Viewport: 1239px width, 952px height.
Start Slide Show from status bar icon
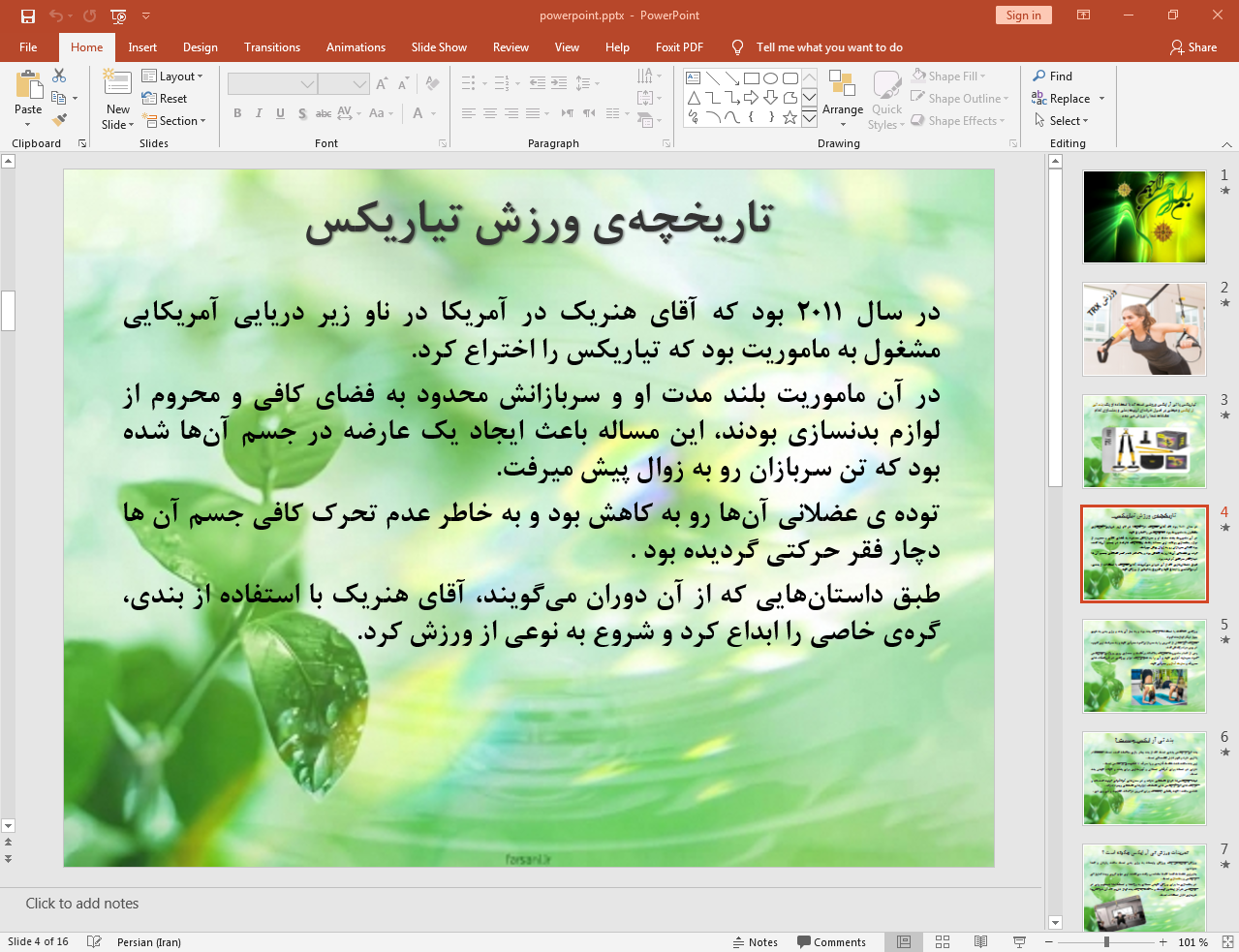pyautogui.click(x=1019, y=941)
